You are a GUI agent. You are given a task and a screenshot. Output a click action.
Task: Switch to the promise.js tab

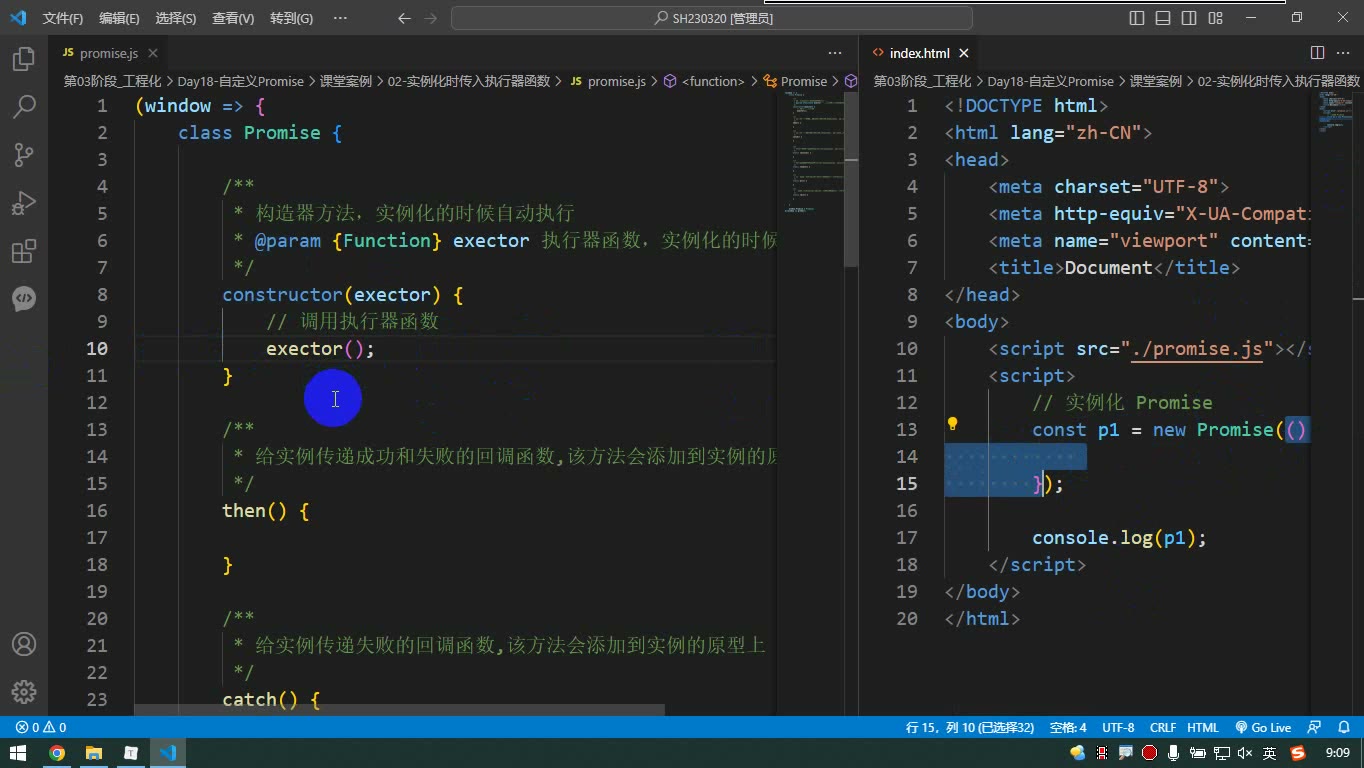point(108,53)
